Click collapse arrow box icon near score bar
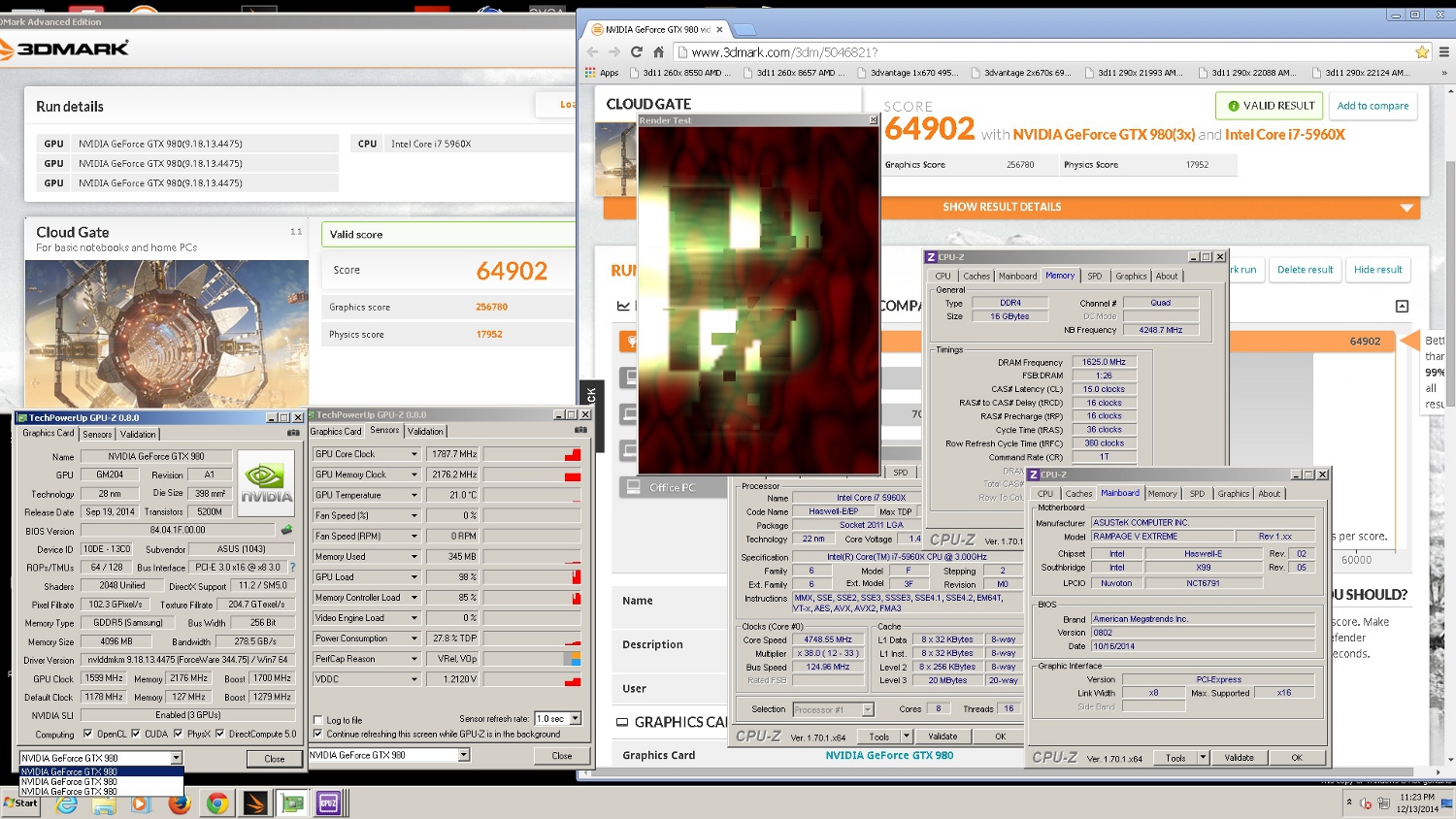 tap(1402, 306)
